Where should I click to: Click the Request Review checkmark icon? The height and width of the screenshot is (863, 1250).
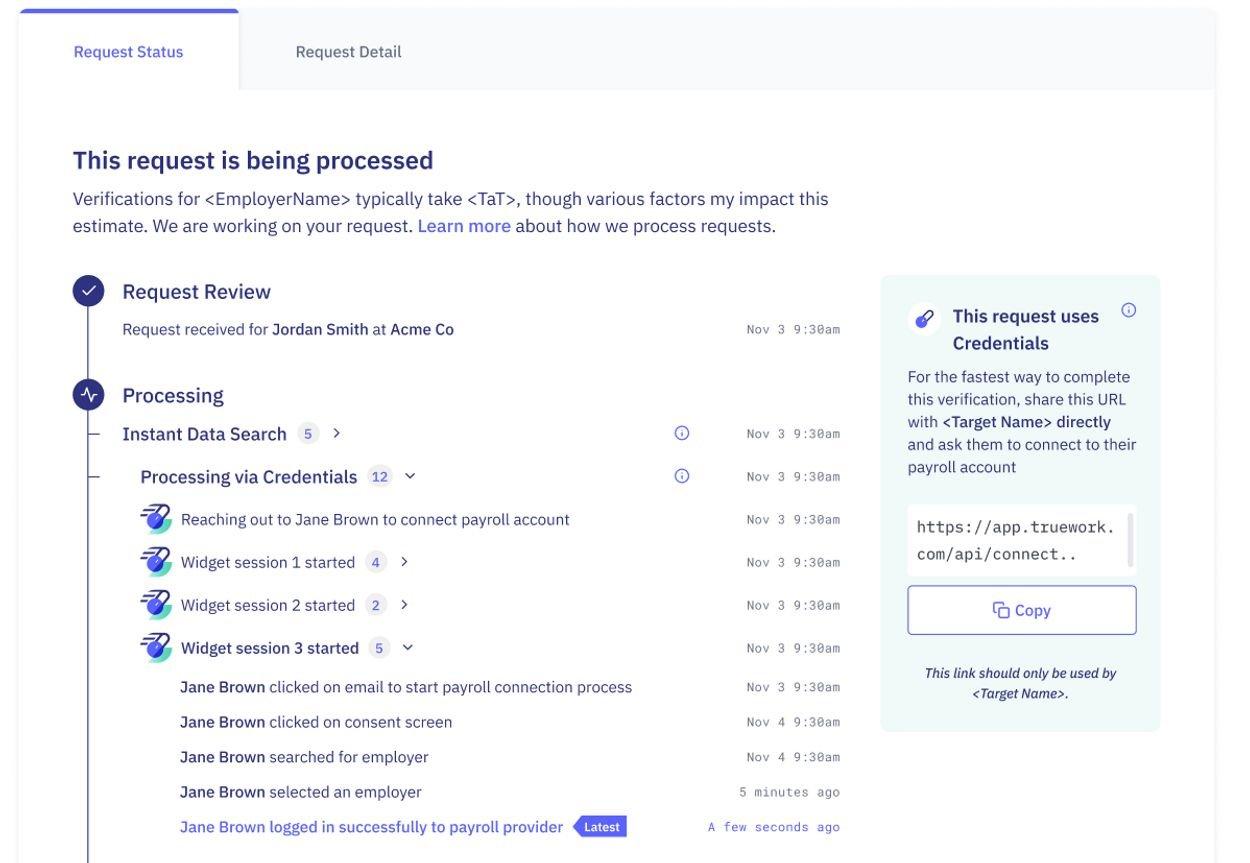89,291
